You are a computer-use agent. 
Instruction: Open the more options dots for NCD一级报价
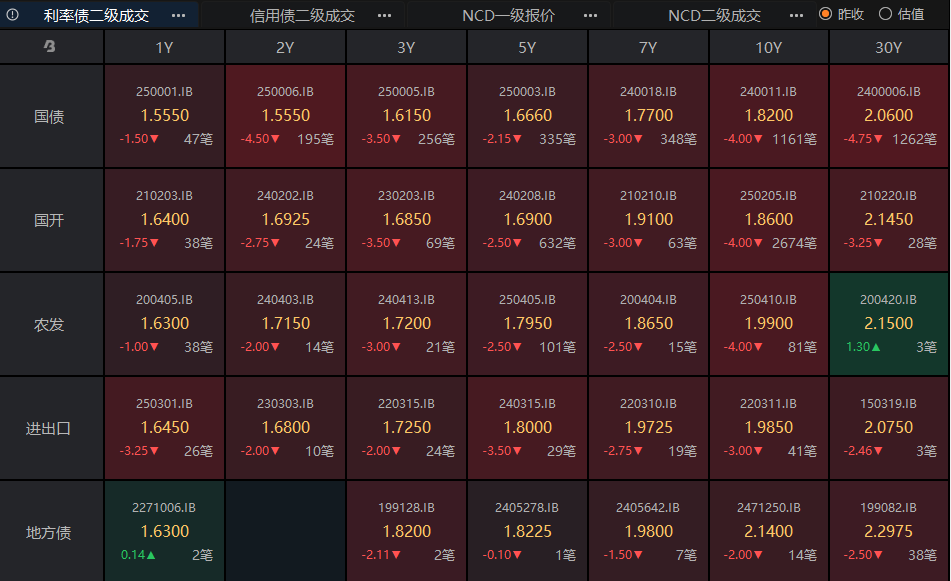click(x=591, y=15)
